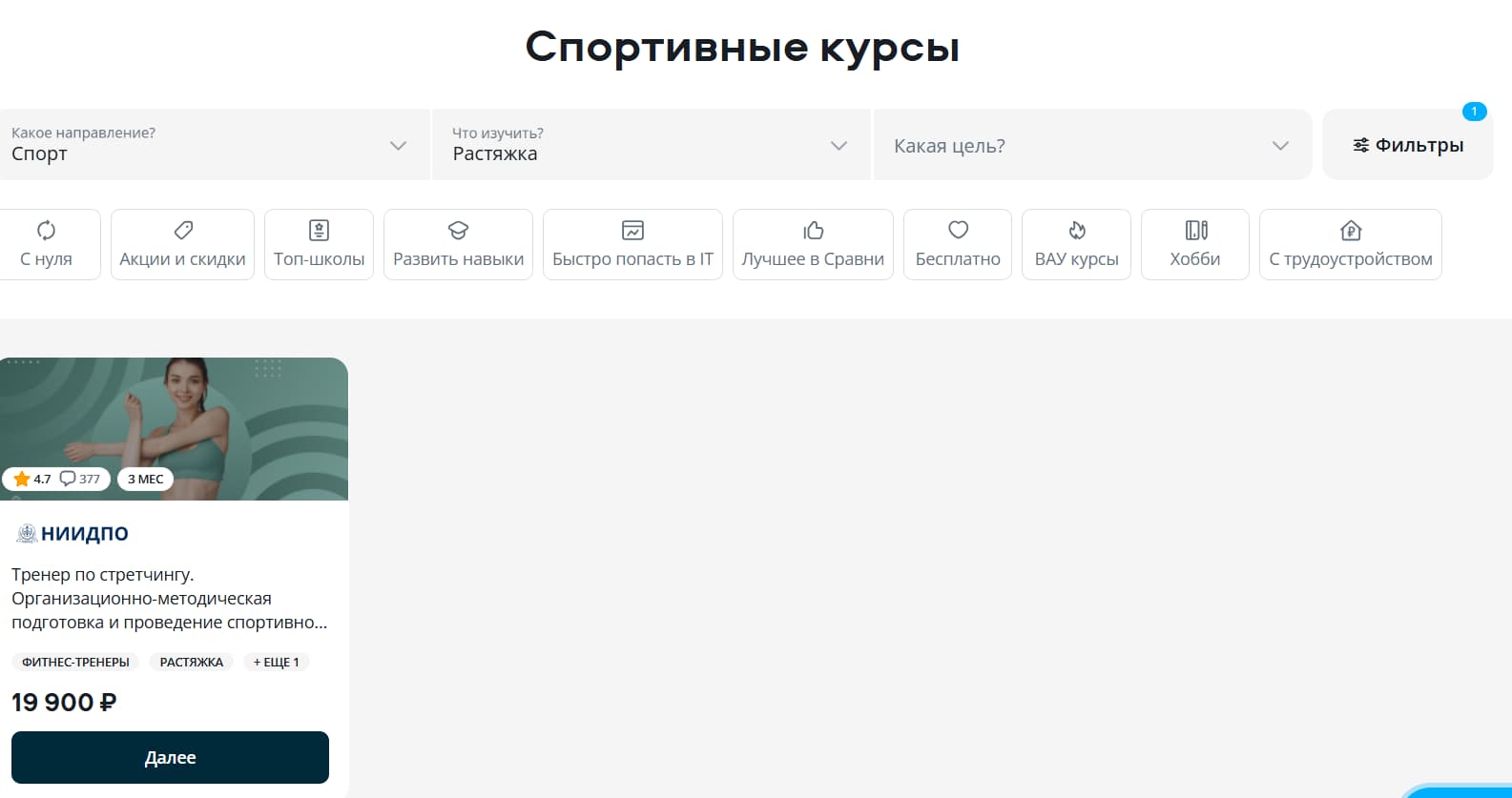Open the 'Какая цель?' dropdown
Viewport: 1512px width, 798px height.
coord(1092,145)
